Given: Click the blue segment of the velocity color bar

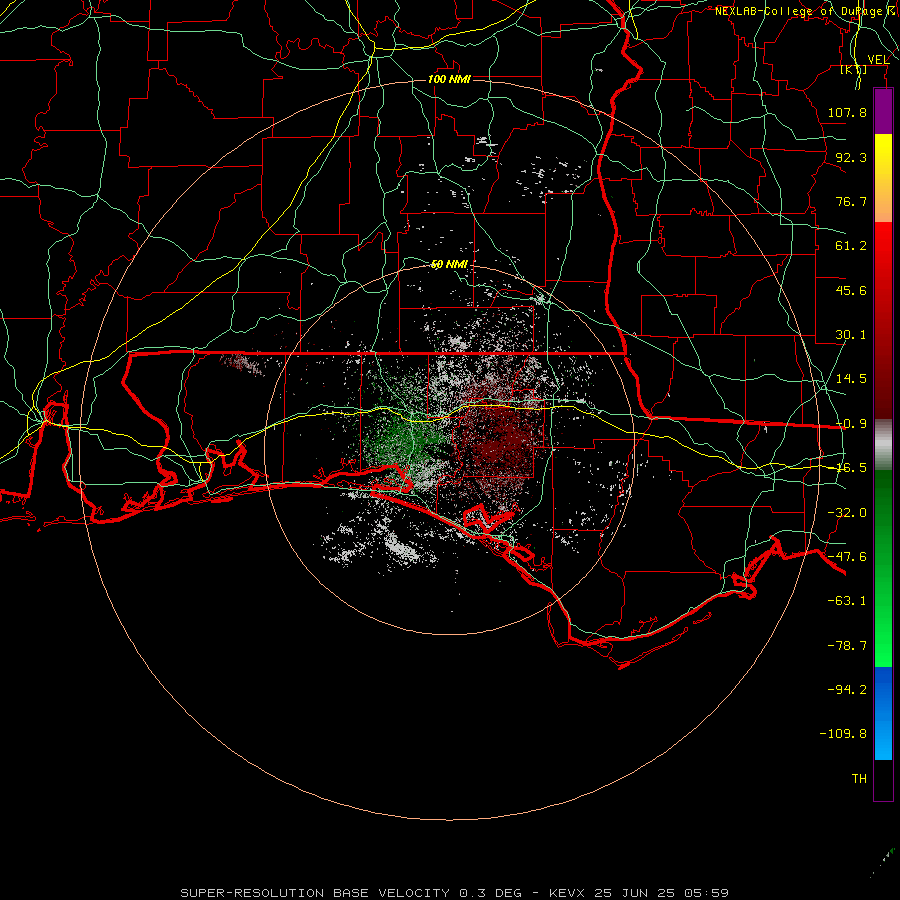Looking at the screenshot, I should point(883,713).
